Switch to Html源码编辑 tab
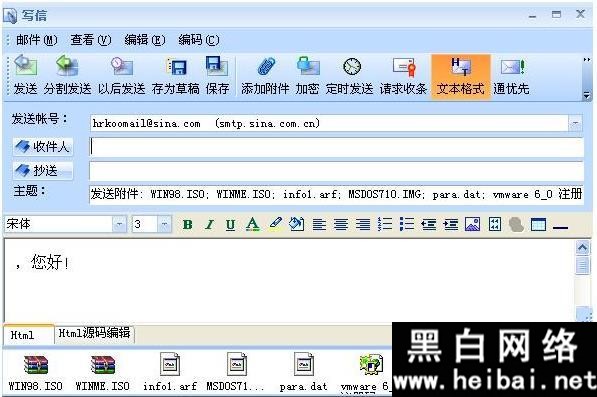Screen dimensions: 597x397 pos(94,333)
